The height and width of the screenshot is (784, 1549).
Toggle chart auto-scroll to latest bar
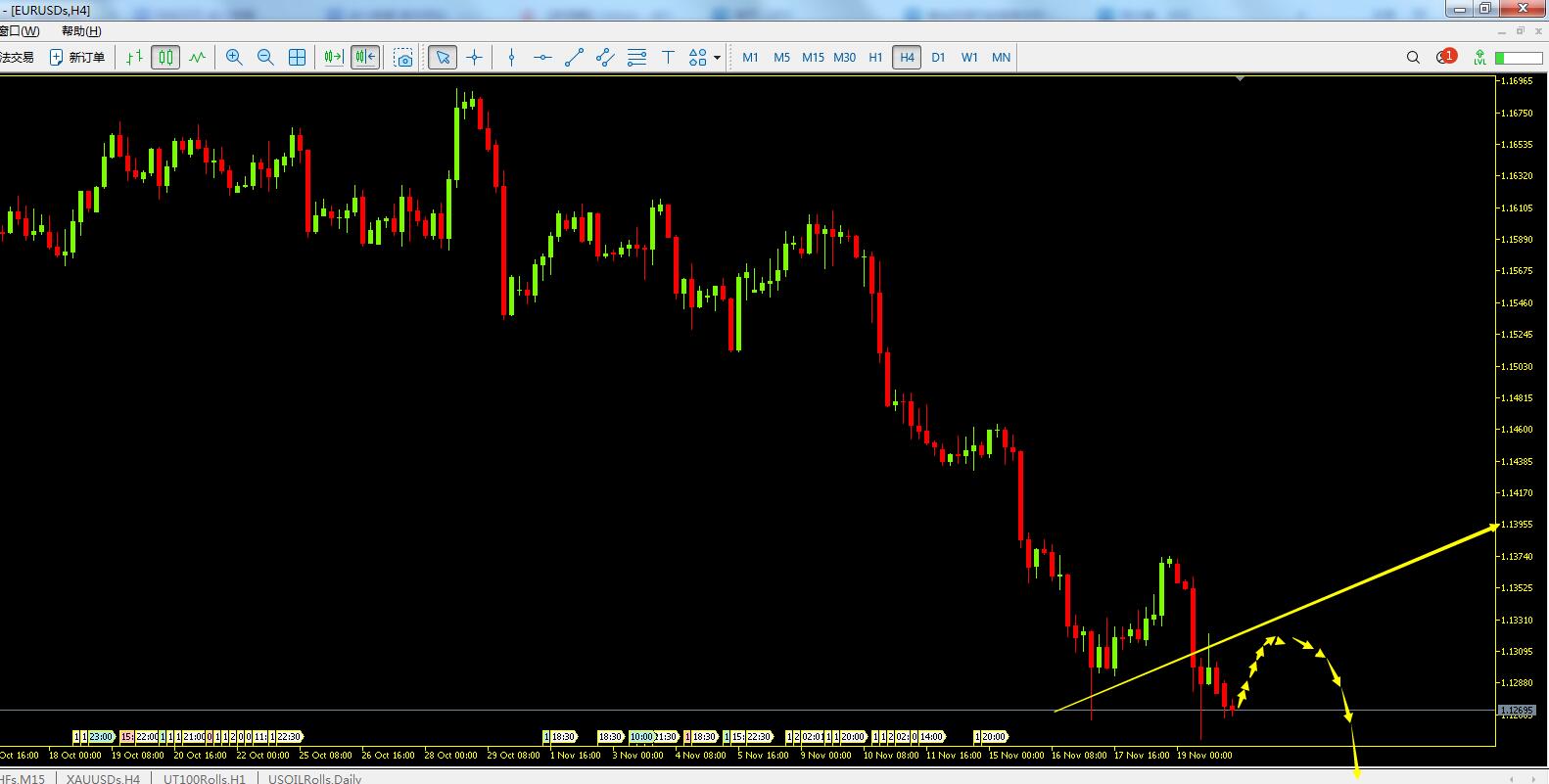(x=334, y=58)
